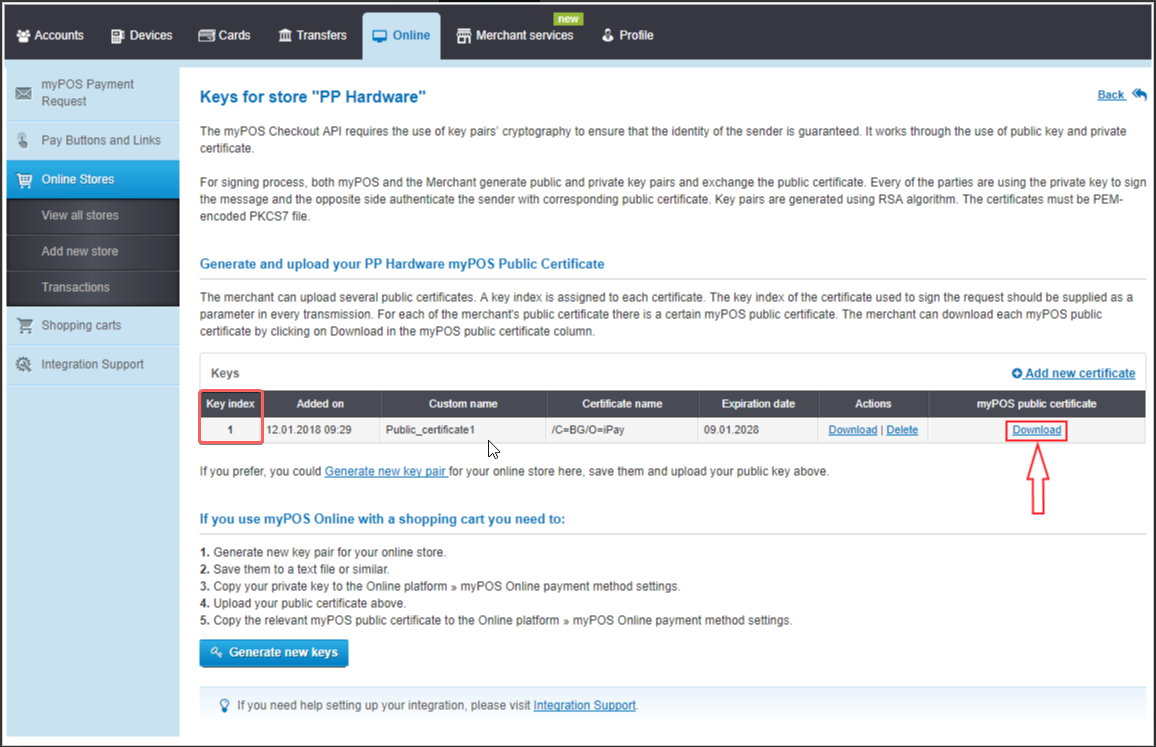The image size is (1156, 747).
Task: Open the Devices tab
Action: pyautogui.click(x=142, y=35)
